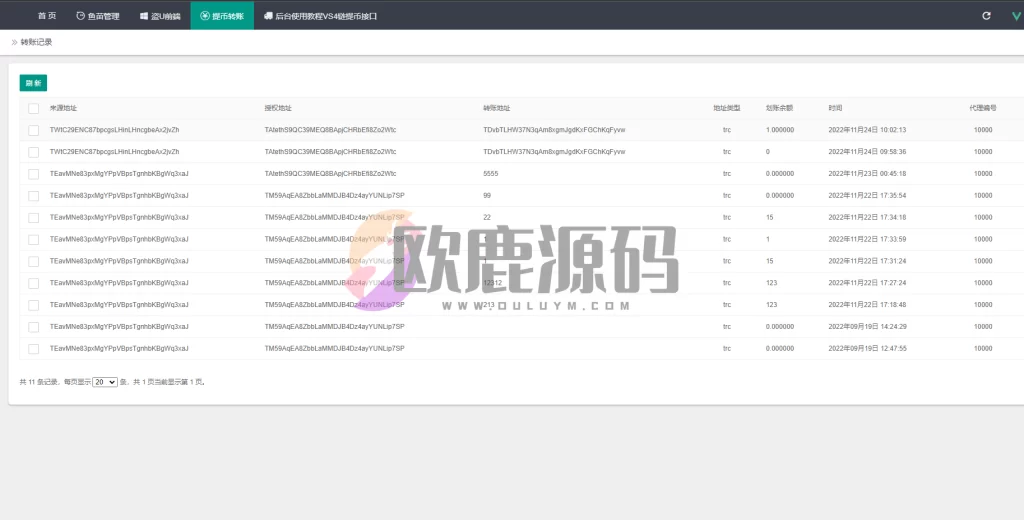Click the timestamp 2022年11月22日 17:35:54
Image resolution: width=1024 pixels, height=520 pixels.
867,195
